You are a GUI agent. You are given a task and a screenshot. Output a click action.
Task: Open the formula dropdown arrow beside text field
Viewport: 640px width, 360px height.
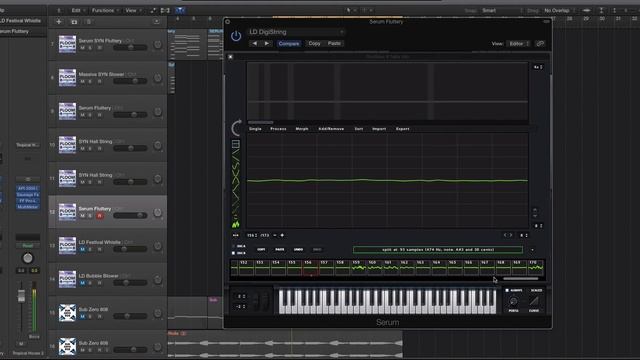(x=532, y=250)
